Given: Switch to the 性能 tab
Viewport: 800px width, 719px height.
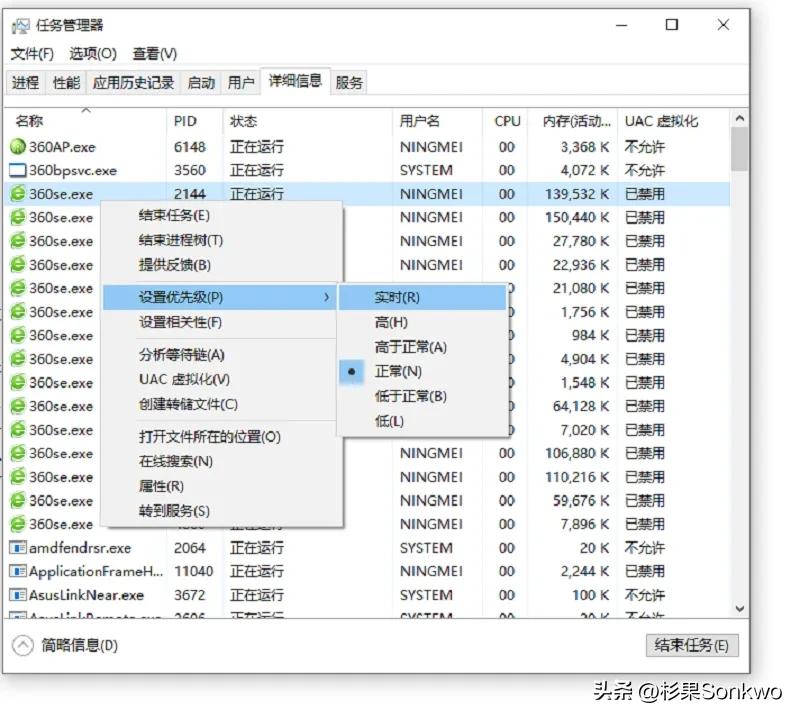Looking at the screenshot, I should pyautogui.click(x=64, y=82).
